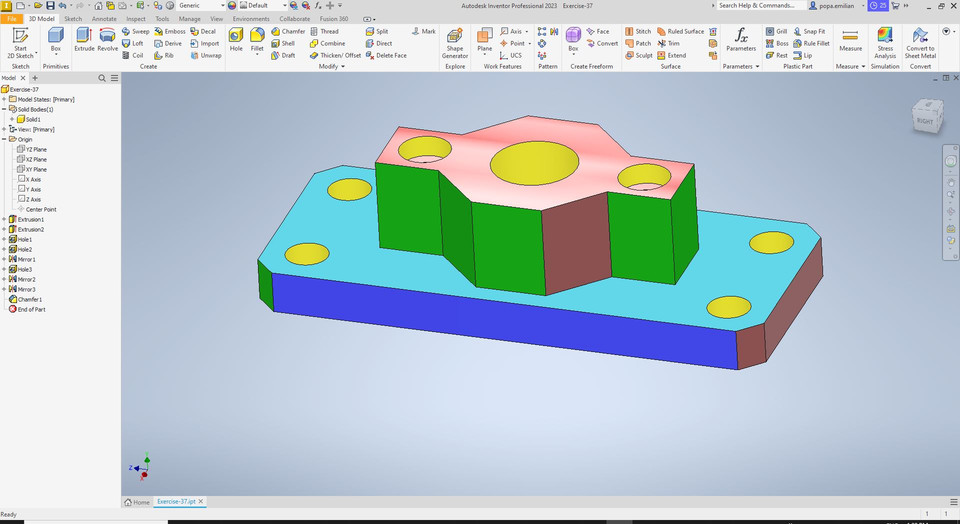960x524 pixels.
Task: Create a Coil feature
Action: tap(133, 55)
